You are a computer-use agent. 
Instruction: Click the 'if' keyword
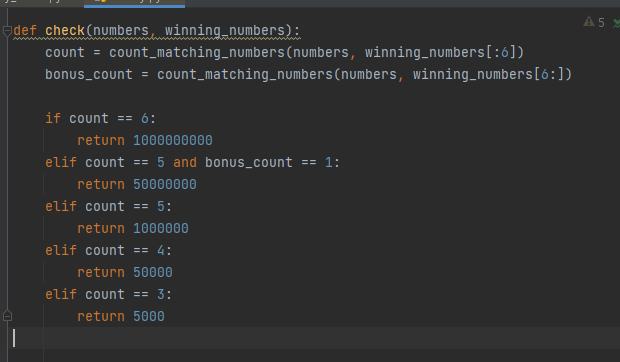tap(53, 118)
